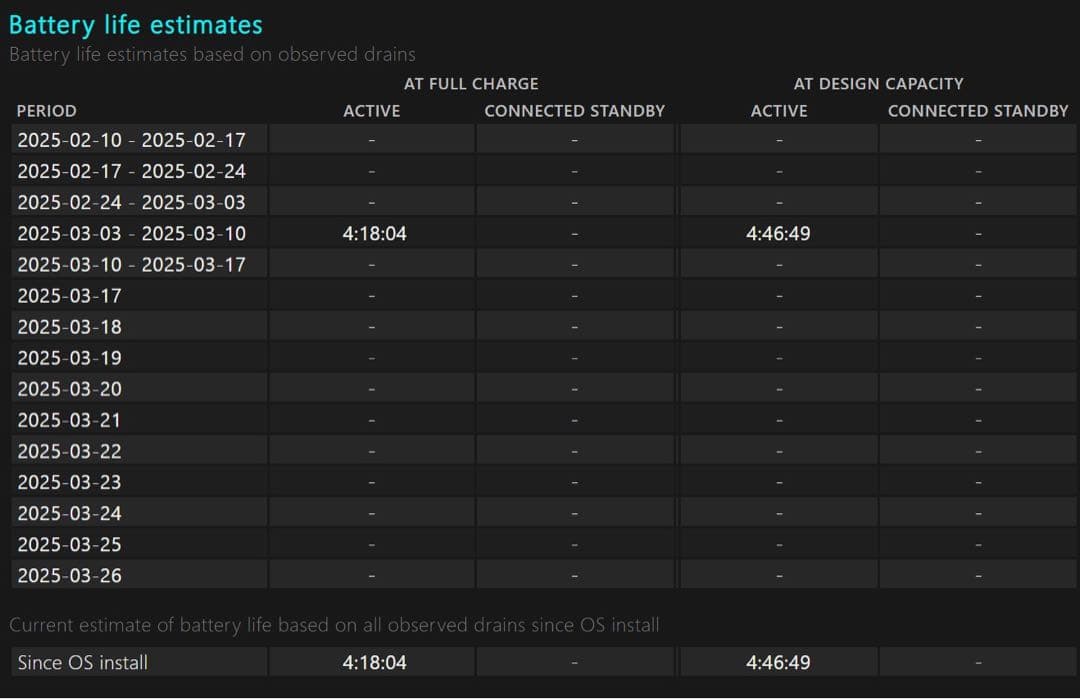Click ACTIVE header under AT FULL CHARGE
Image resolution: width=1080 pixels, height=699 pixels.
point(372,111)
